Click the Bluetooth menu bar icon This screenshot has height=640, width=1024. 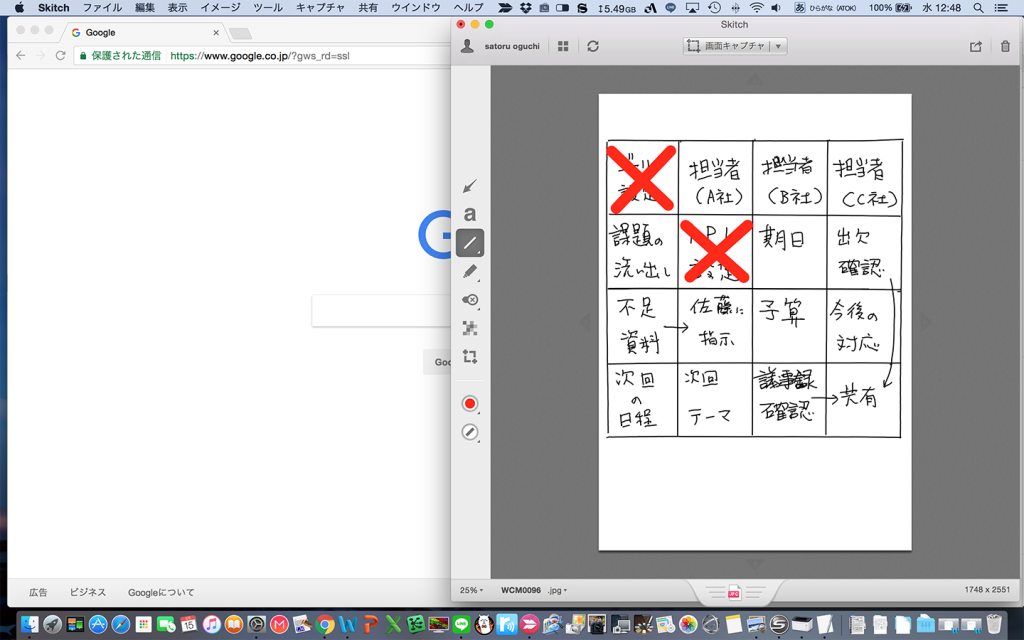735,8
